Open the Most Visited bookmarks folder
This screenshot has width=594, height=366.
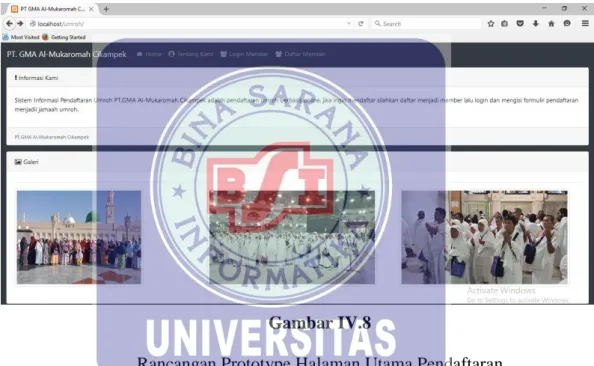click(21, 37)
